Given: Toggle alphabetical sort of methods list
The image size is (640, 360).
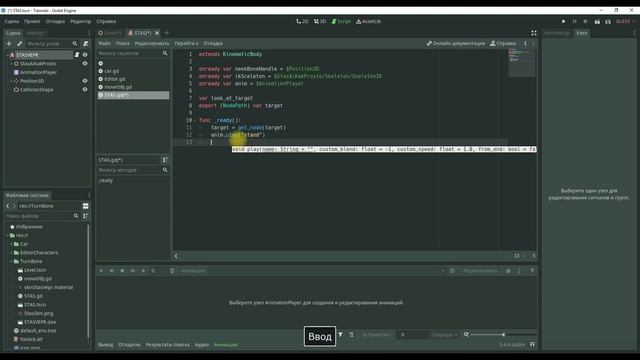Looking at the screenshot, I should [165, 160].
